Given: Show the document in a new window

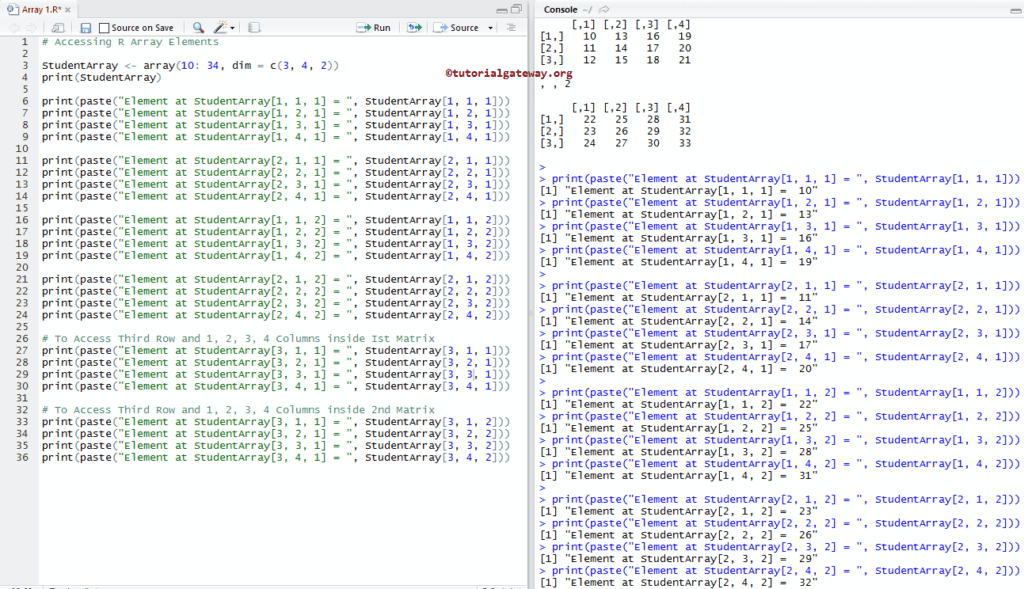Looking at the screenshot, I should (58, 27).
